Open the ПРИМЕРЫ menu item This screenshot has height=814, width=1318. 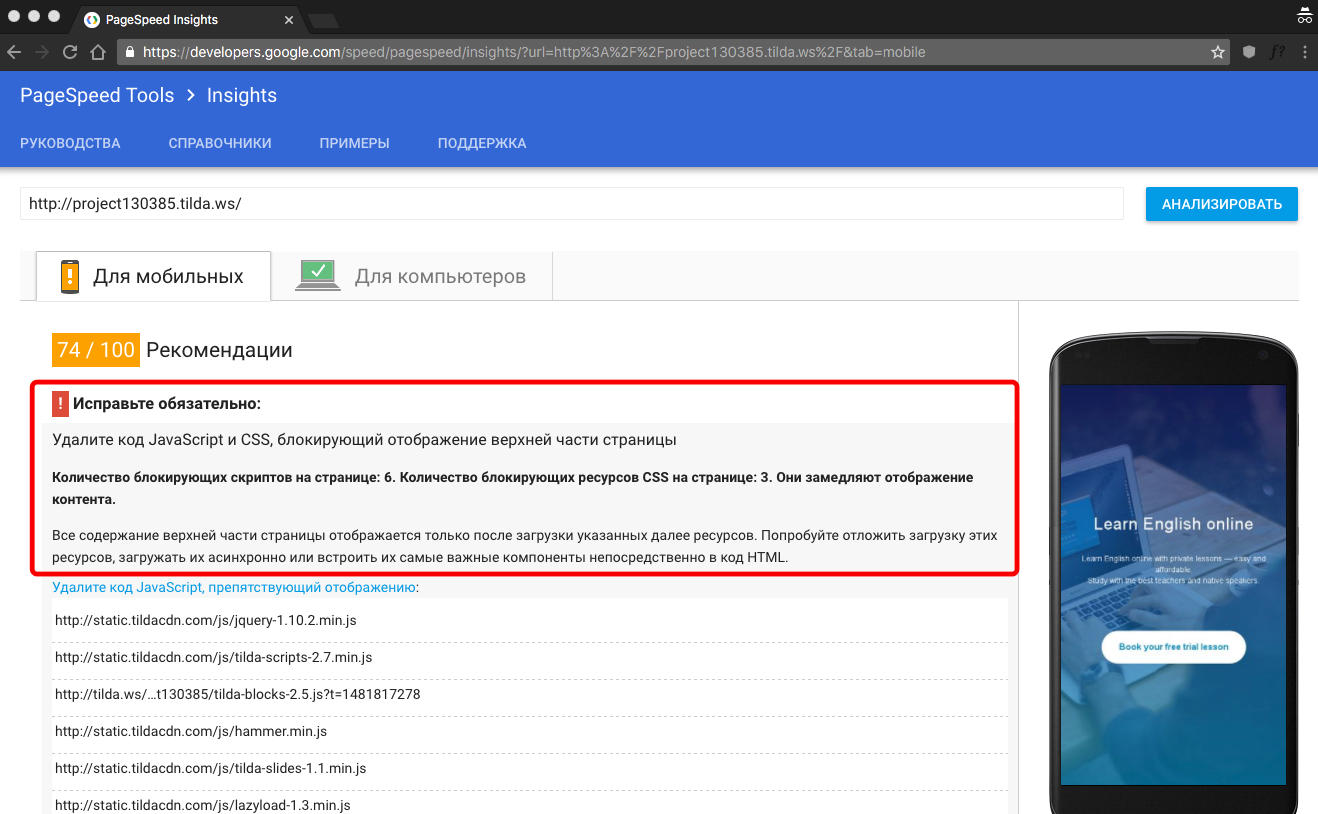click(x=354, y=143)
